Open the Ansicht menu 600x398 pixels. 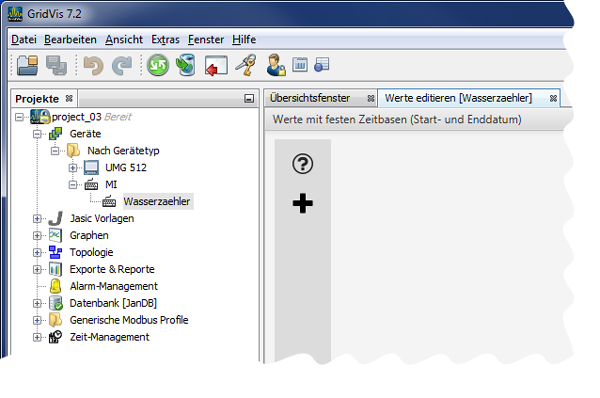tap(124, 39)
